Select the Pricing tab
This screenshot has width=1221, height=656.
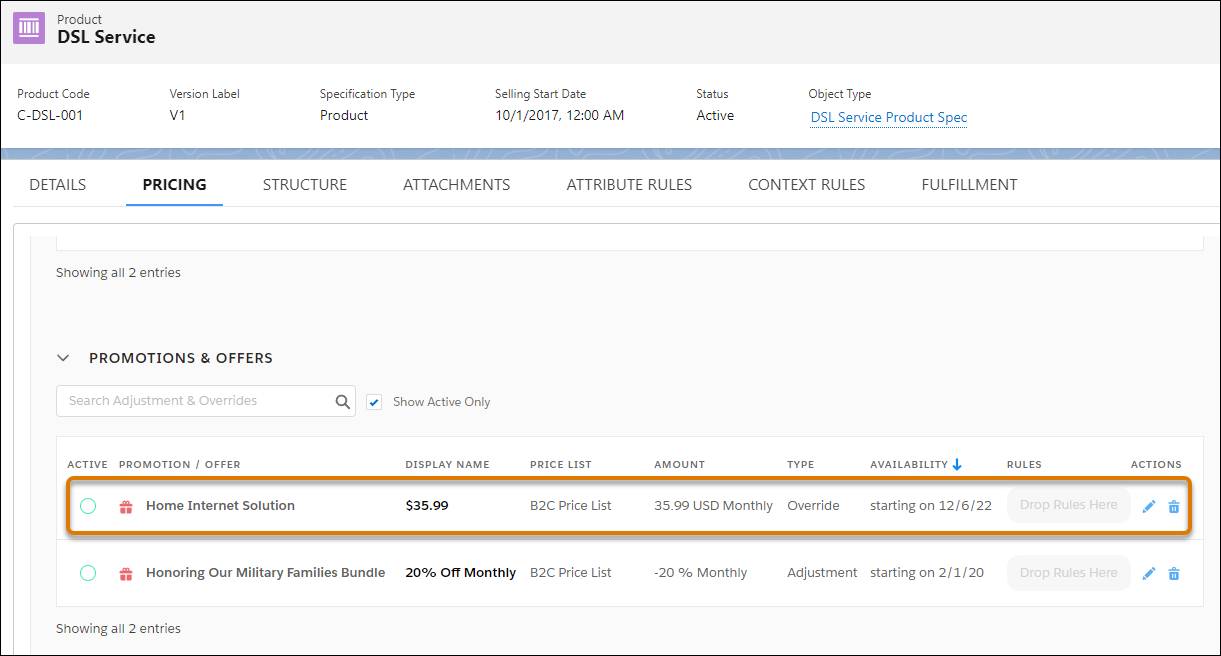(174, 185)
